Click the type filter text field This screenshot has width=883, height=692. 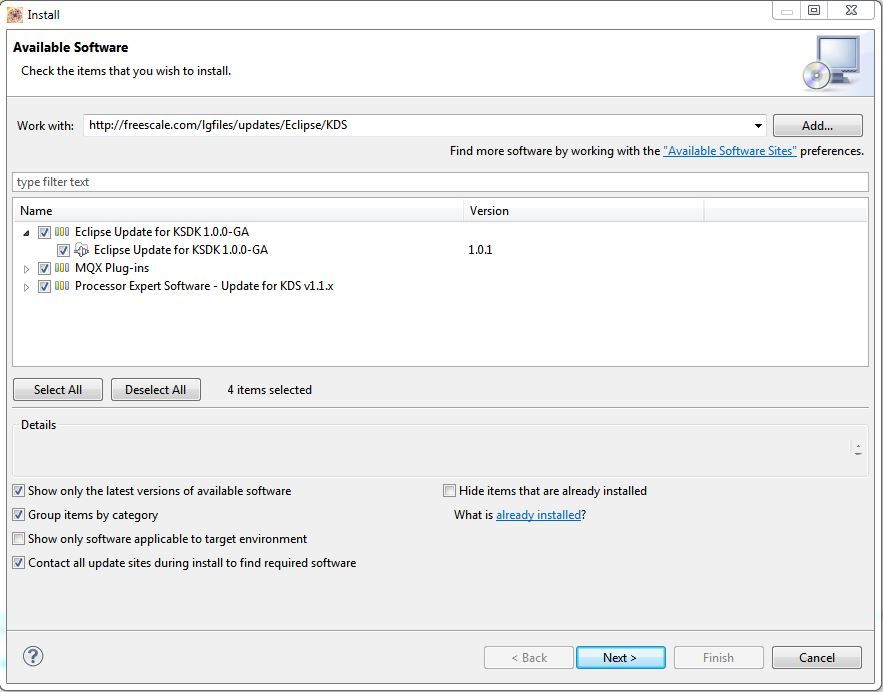coord(440,182)
